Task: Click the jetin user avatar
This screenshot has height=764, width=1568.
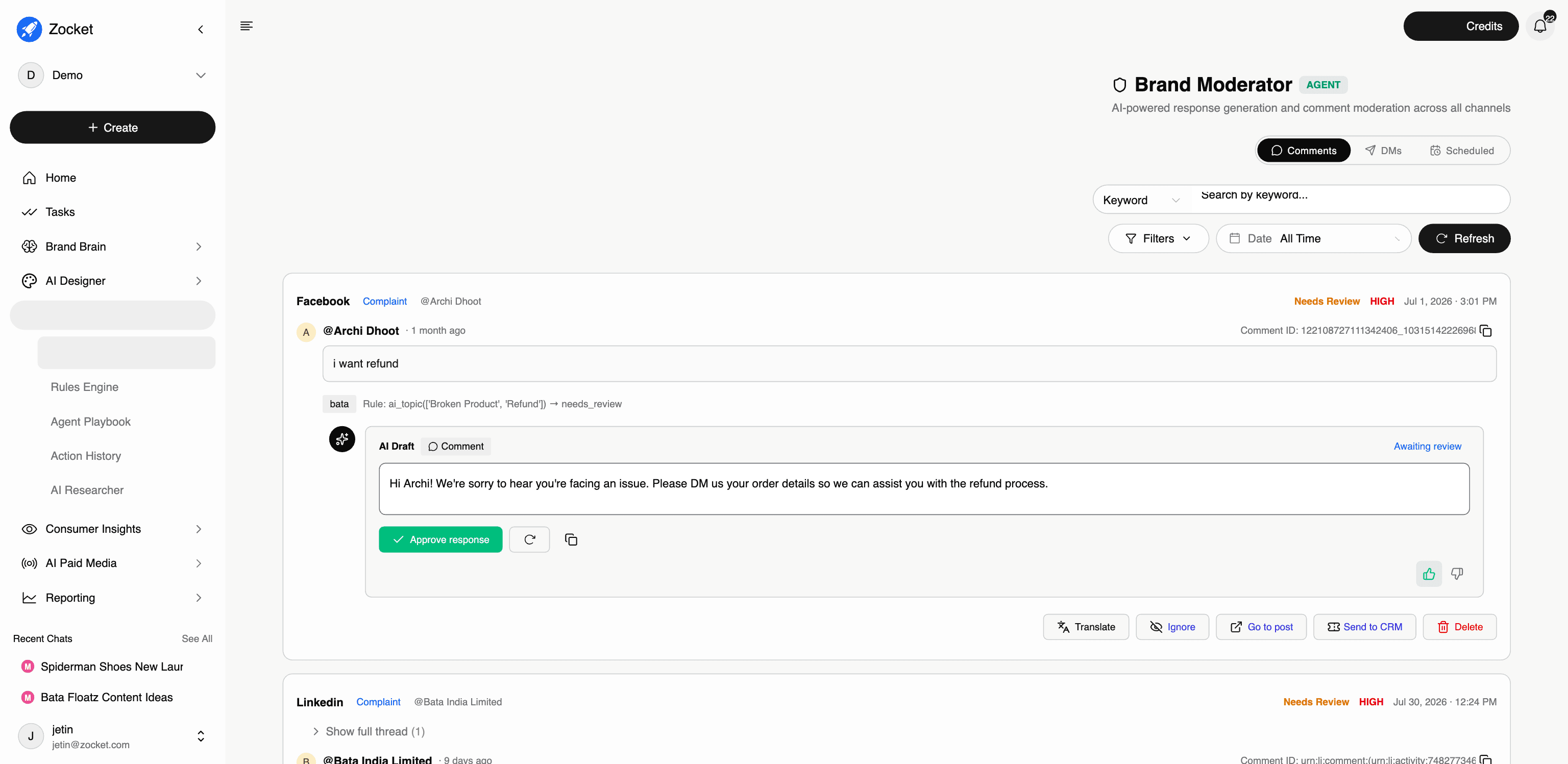Action: click(31, 736)
